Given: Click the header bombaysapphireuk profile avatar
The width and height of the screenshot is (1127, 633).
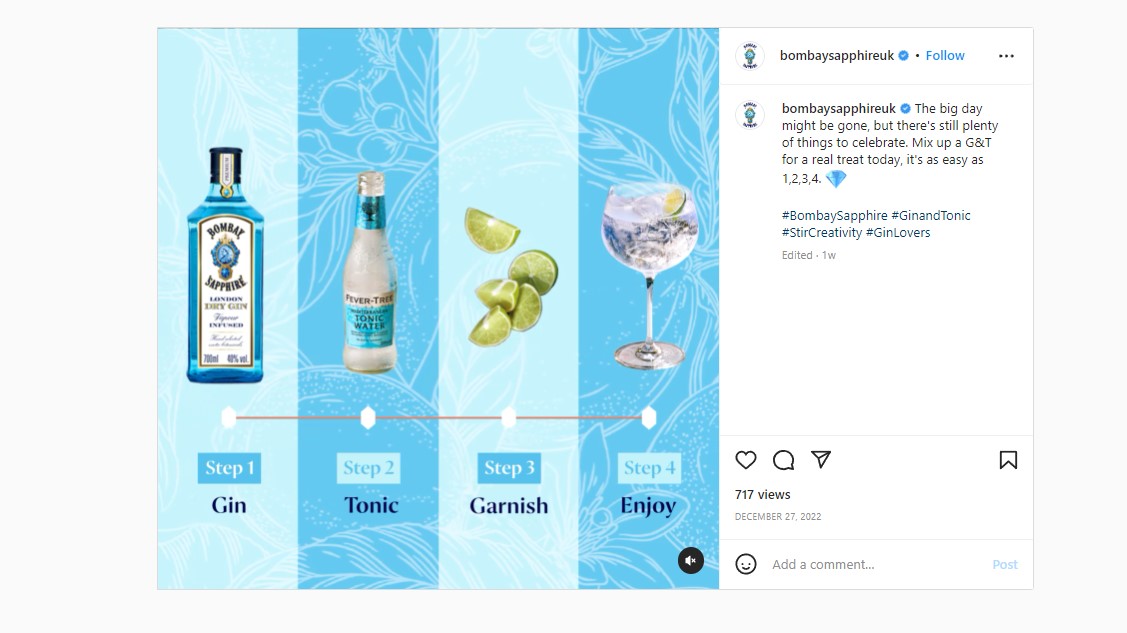Looking at the screenshot, I should 750,56.
